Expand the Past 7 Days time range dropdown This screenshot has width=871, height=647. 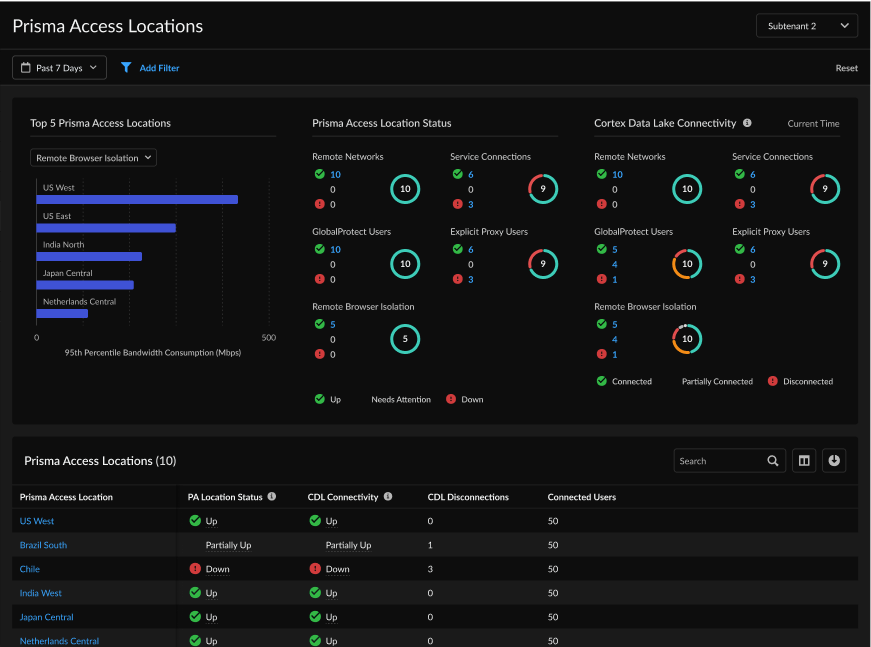pos(59,68)
